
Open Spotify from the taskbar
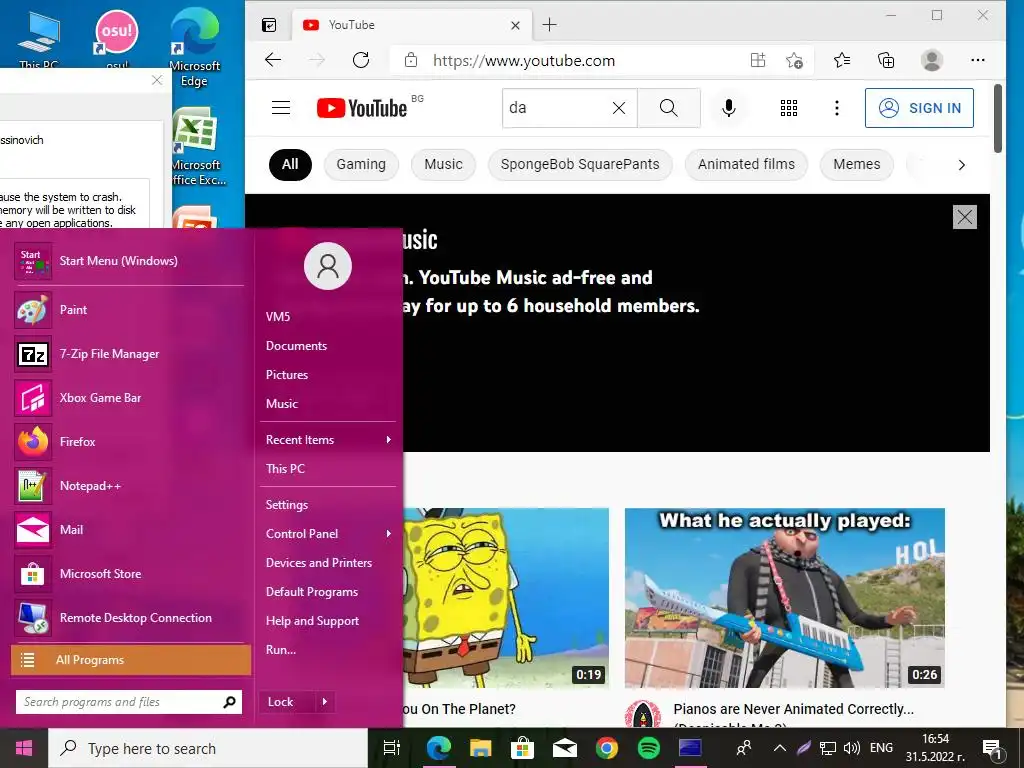pos(648,748)
